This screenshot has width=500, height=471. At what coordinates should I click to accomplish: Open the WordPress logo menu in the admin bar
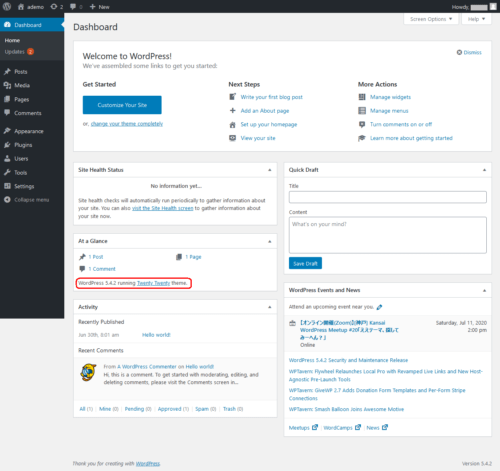tap(7, 6)
